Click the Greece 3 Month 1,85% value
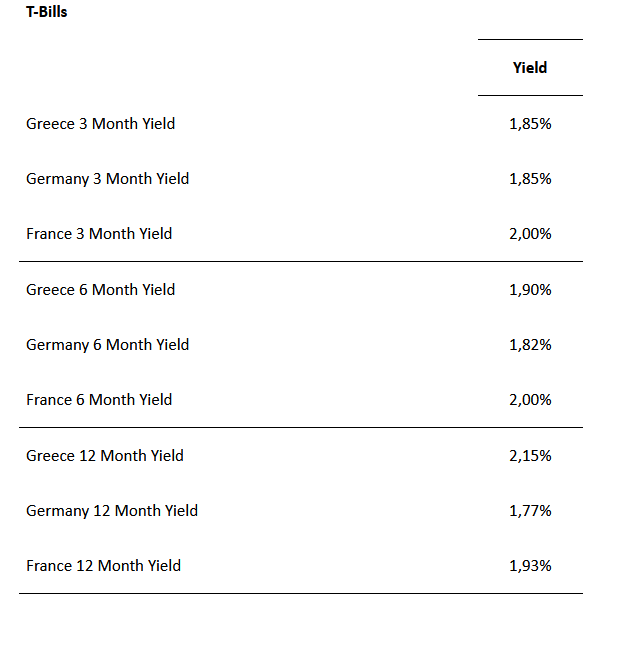 coord(530,124)
